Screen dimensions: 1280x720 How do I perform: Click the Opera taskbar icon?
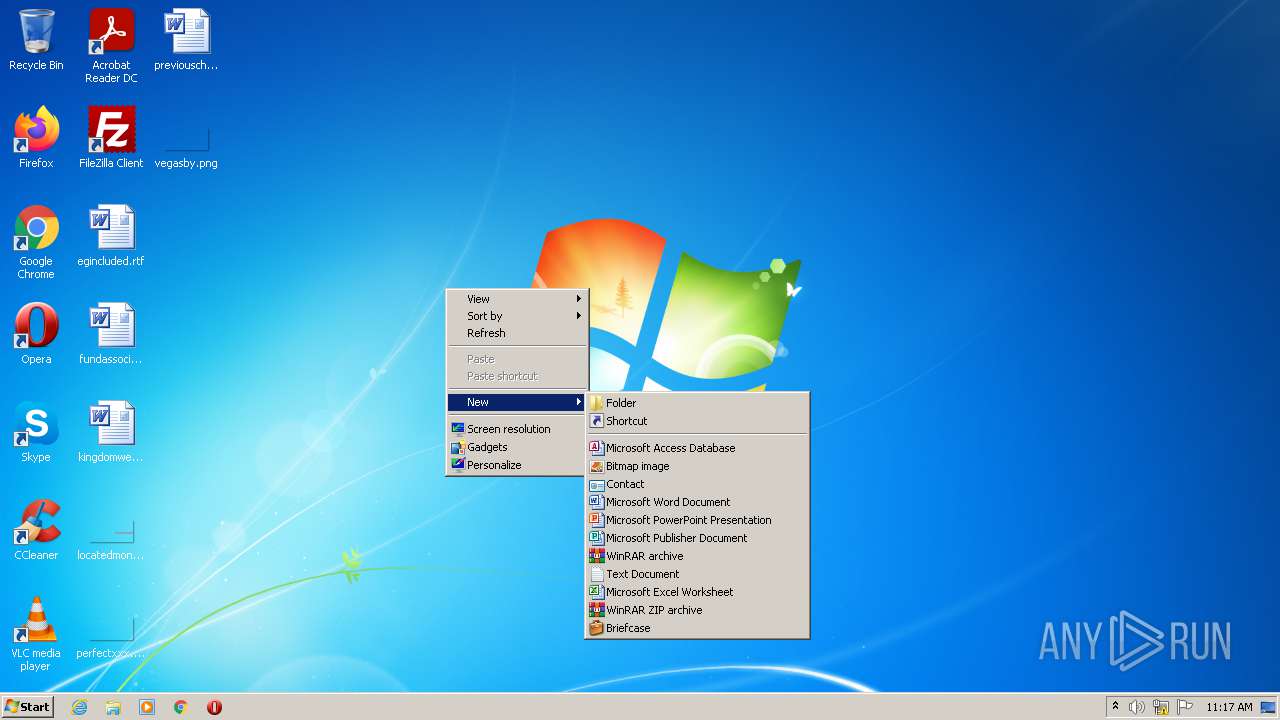pos(214,707)
